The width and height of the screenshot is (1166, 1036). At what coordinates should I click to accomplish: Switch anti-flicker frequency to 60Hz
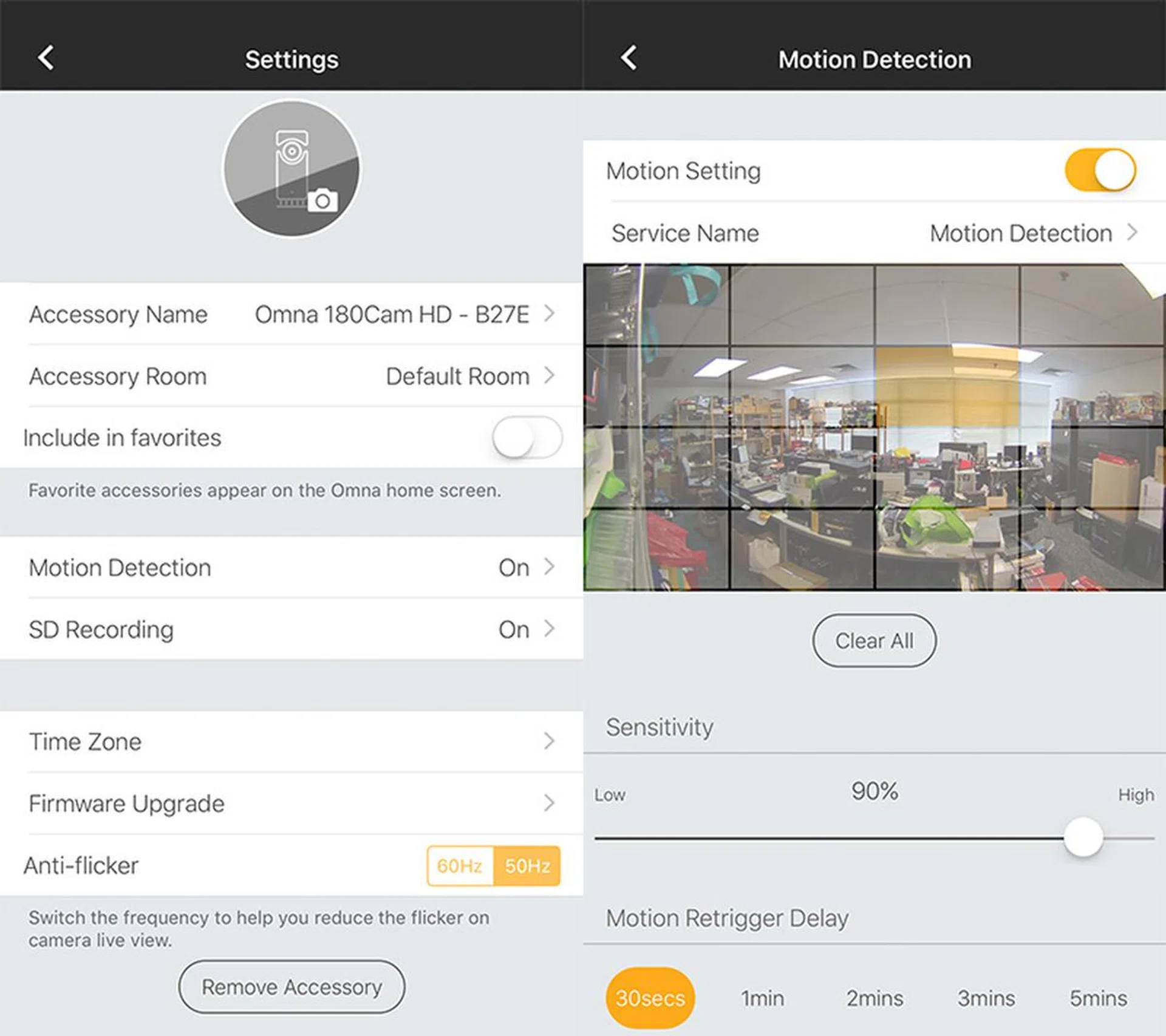460,866
